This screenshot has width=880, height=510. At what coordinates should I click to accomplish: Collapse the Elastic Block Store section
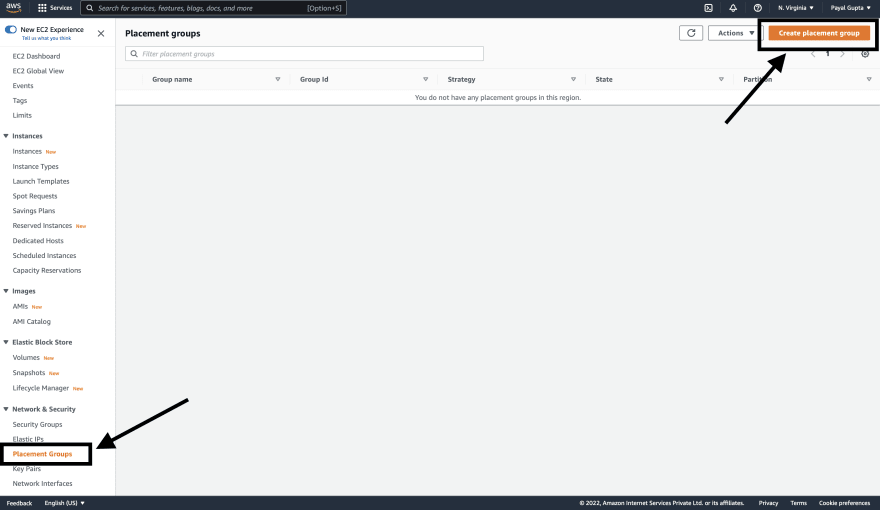point(6,342)
